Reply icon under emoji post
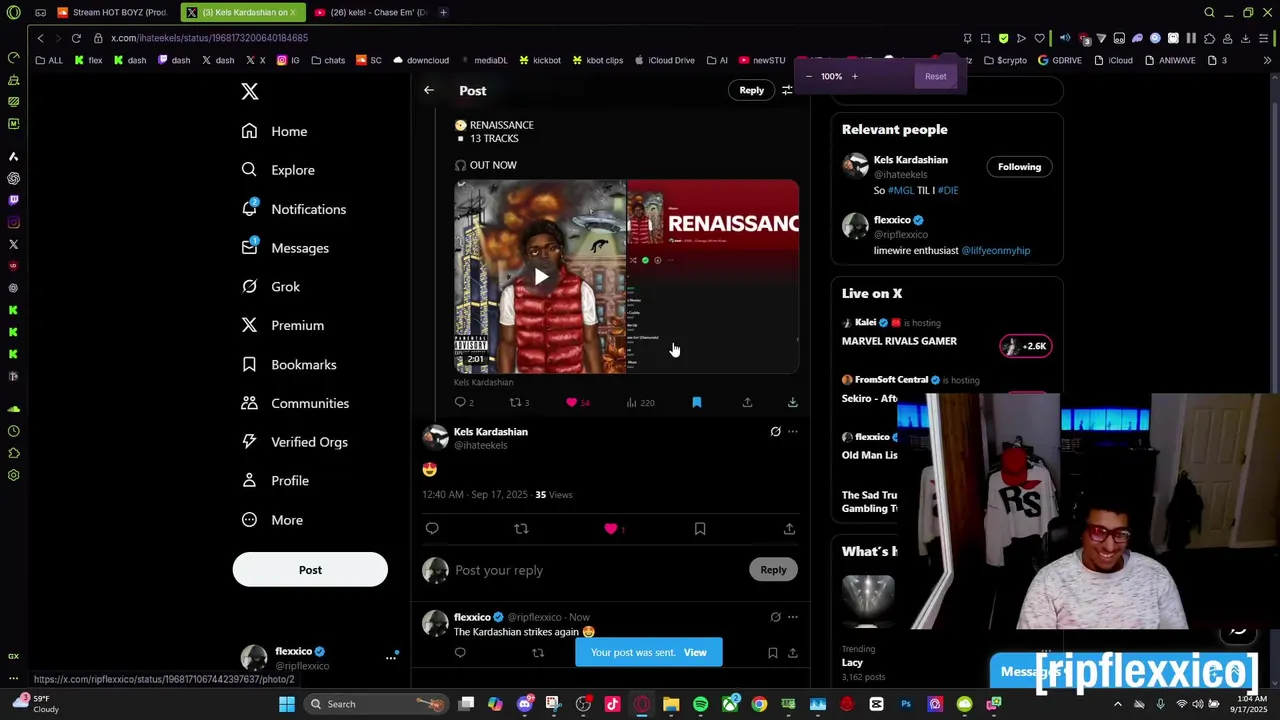Viewport: 1280px width, 720px height. coord(432,528)
